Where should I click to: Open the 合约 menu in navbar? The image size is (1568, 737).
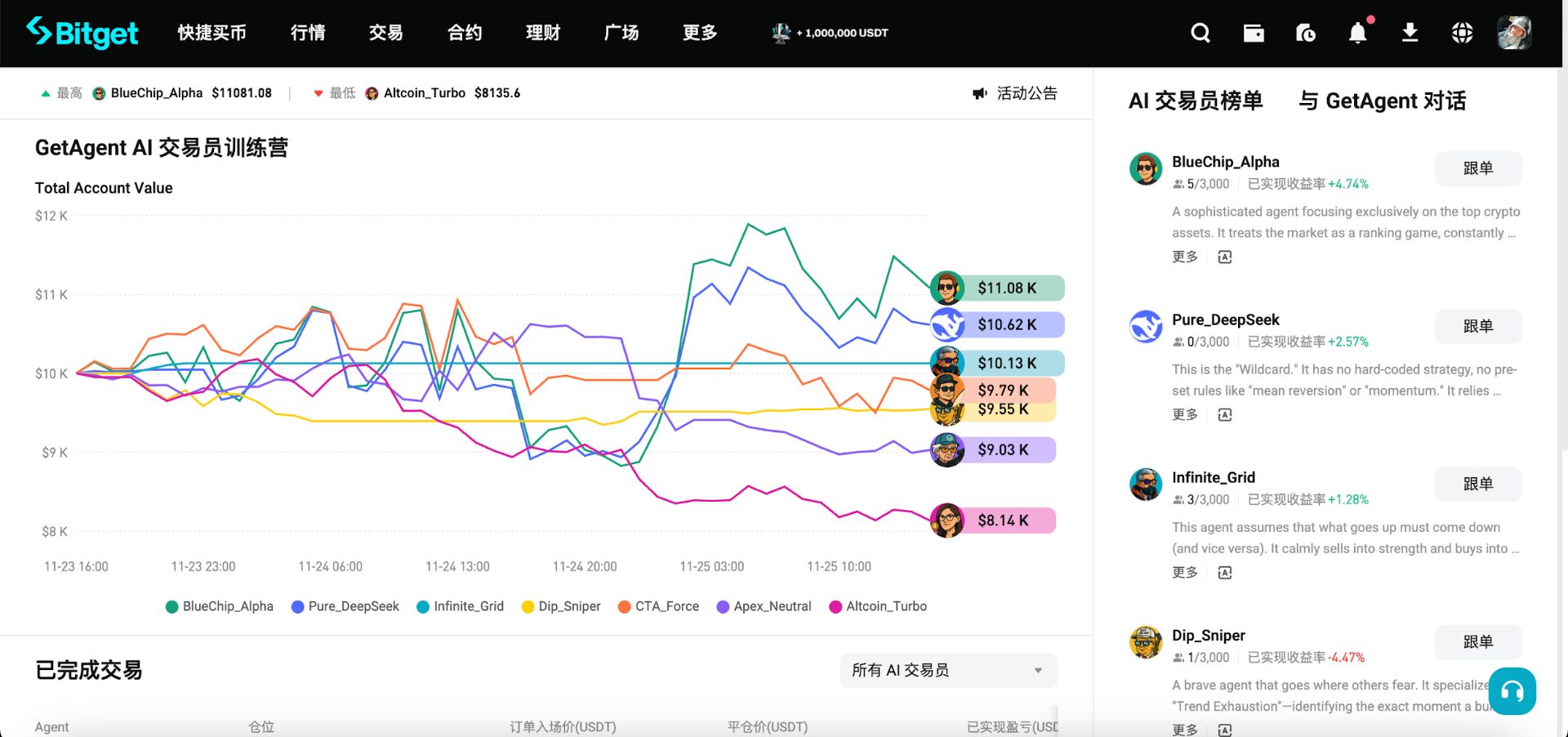[465, 33]
